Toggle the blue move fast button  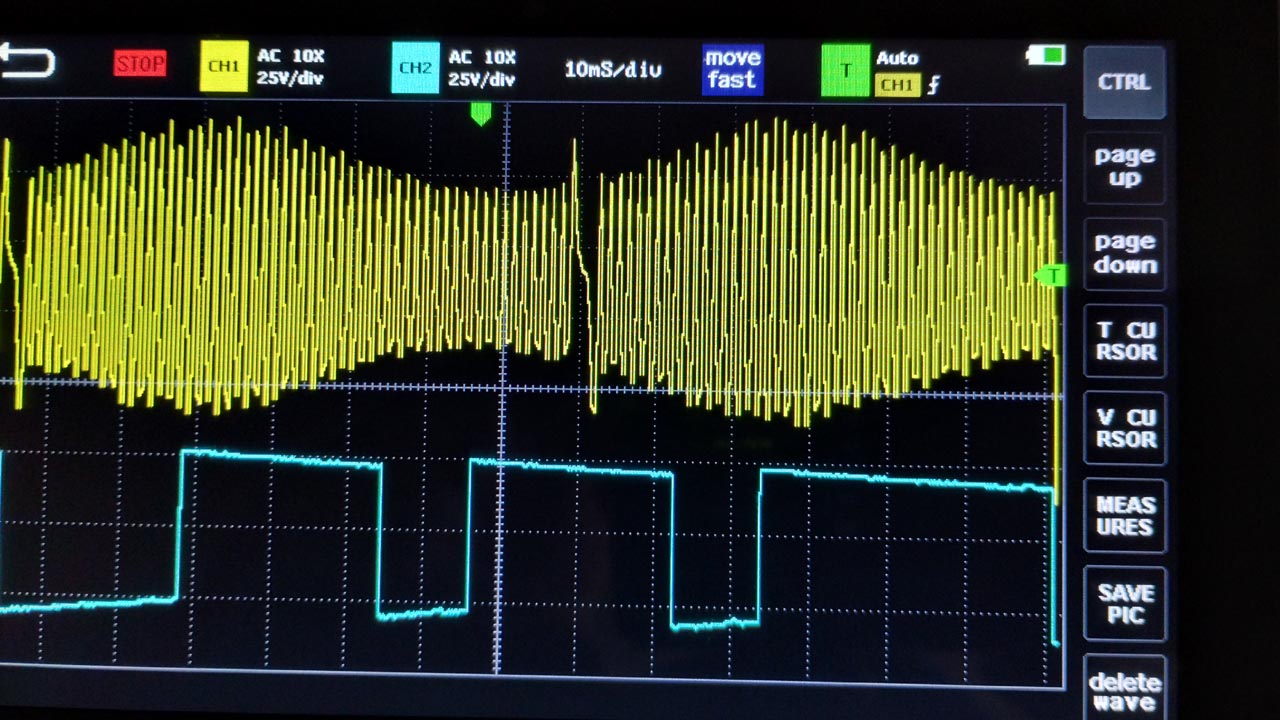tap(732, 70)
